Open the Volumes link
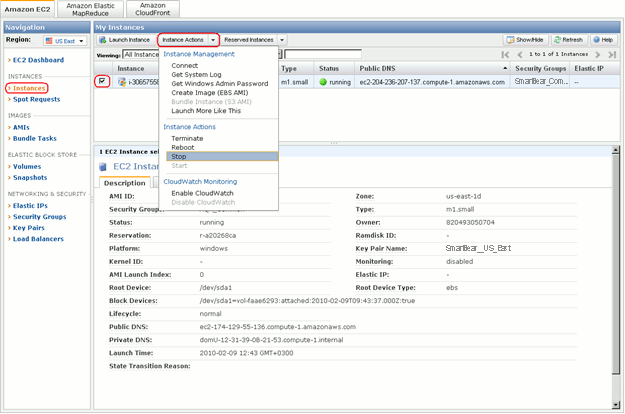This screenshot has width=625, height=414. tap(27, 167)
